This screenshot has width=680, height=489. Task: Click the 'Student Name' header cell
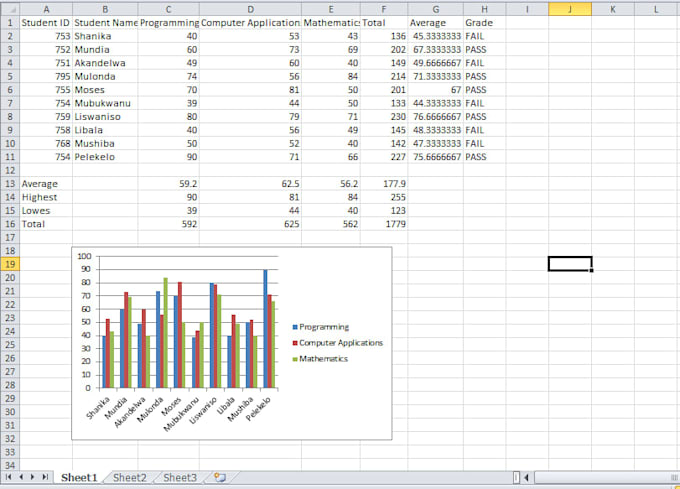coord(105,23)
